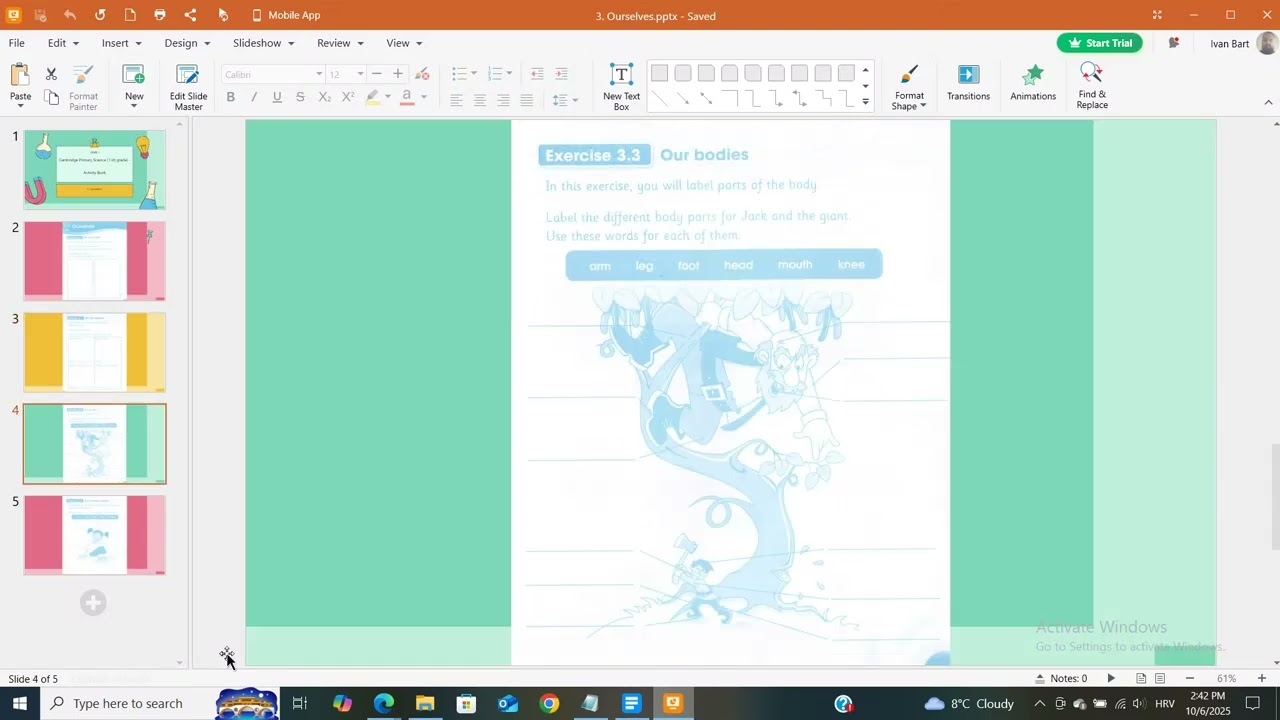Open the File menu
1280x720 pixels.
coord(17,43)
